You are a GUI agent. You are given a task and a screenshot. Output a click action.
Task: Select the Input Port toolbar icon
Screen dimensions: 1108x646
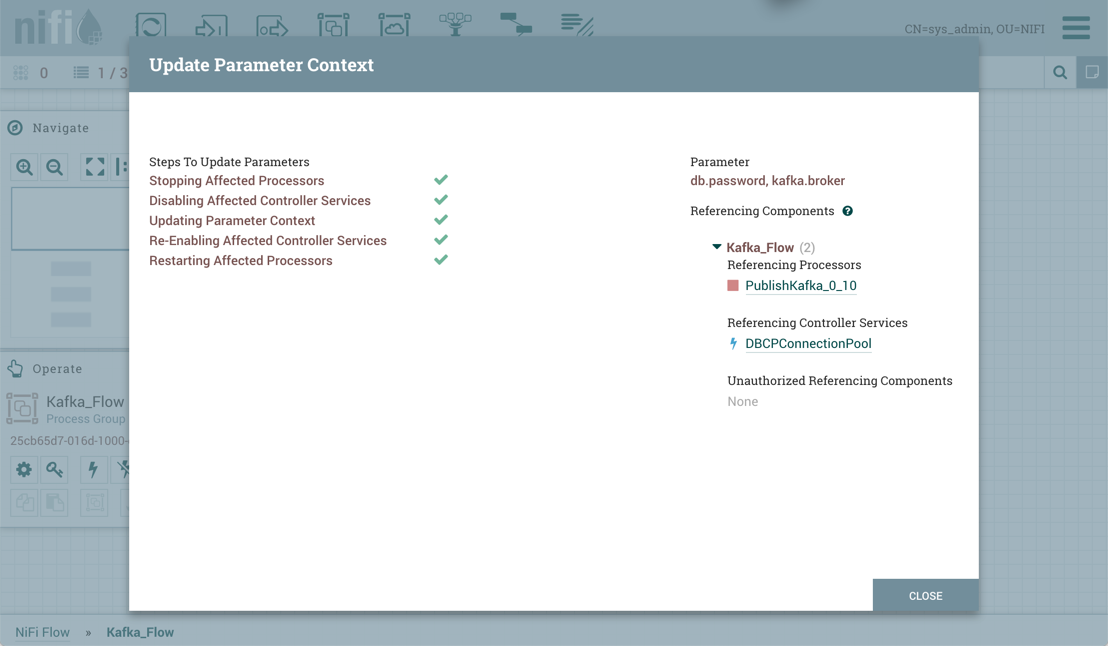[211, 27]
